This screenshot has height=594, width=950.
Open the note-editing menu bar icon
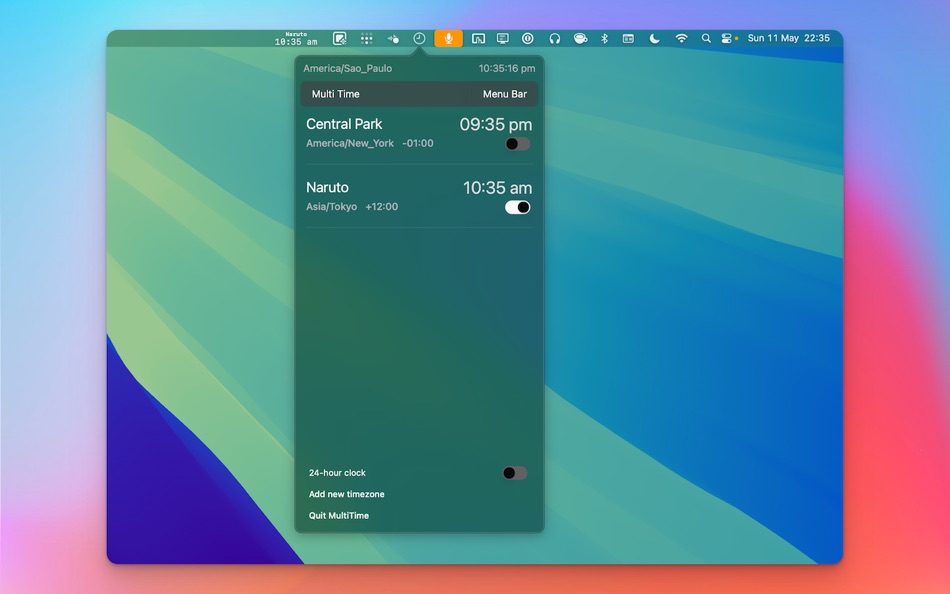click(x=340, y=39)
